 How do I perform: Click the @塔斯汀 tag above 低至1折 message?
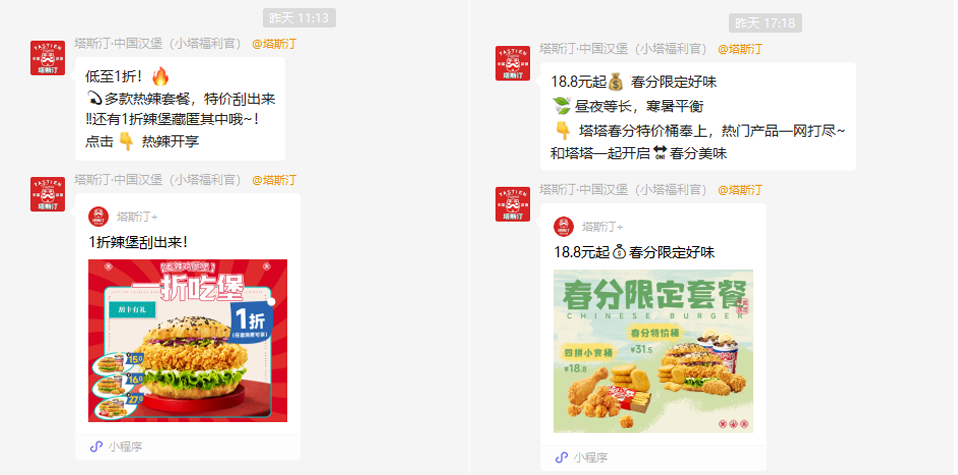tap(274, 44)
